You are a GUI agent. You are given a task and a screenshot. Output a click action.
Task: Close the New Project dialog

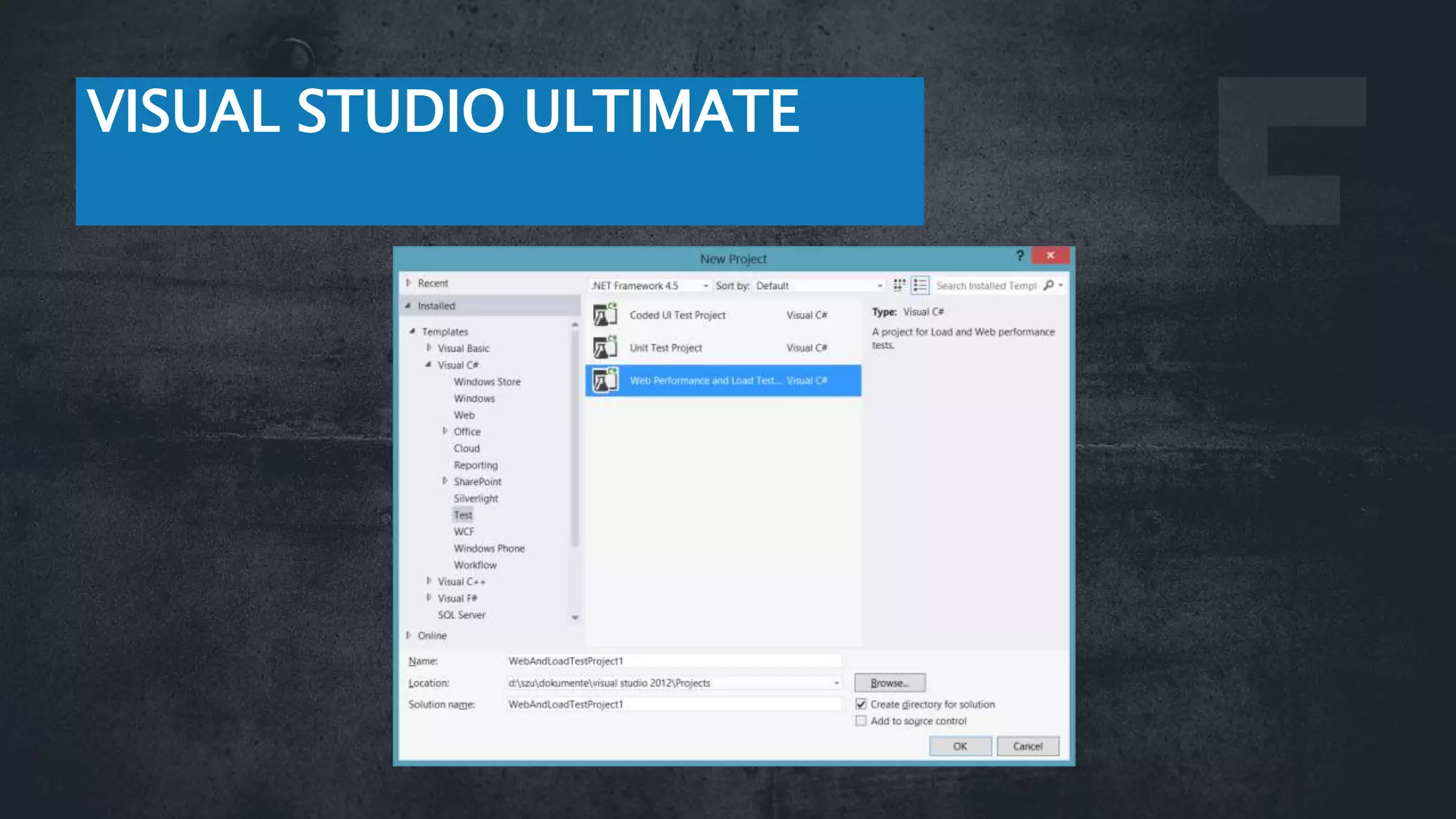point(1050,255)
